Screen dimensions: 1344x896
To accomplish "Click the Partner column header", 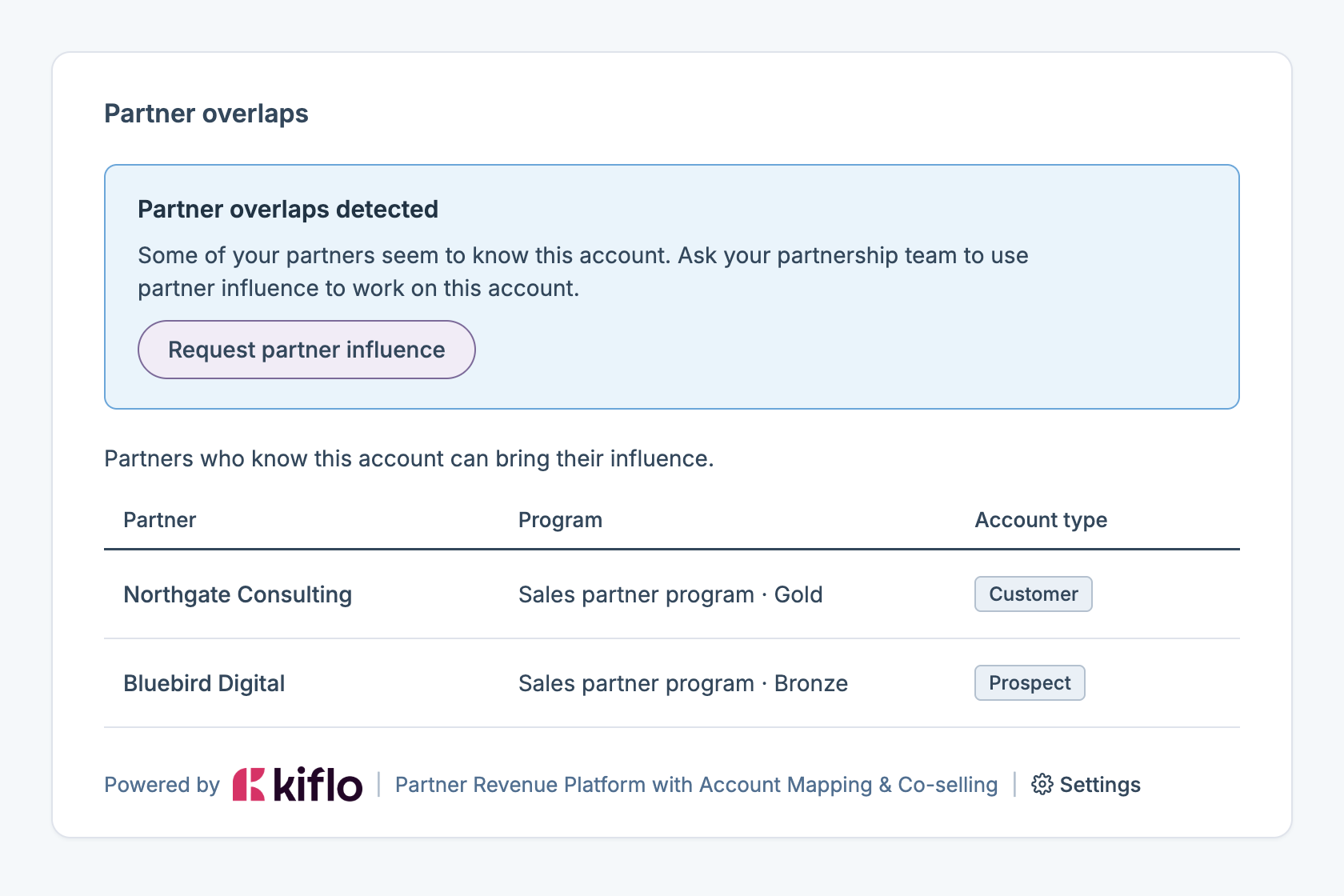I will click(x=159, y=520).
